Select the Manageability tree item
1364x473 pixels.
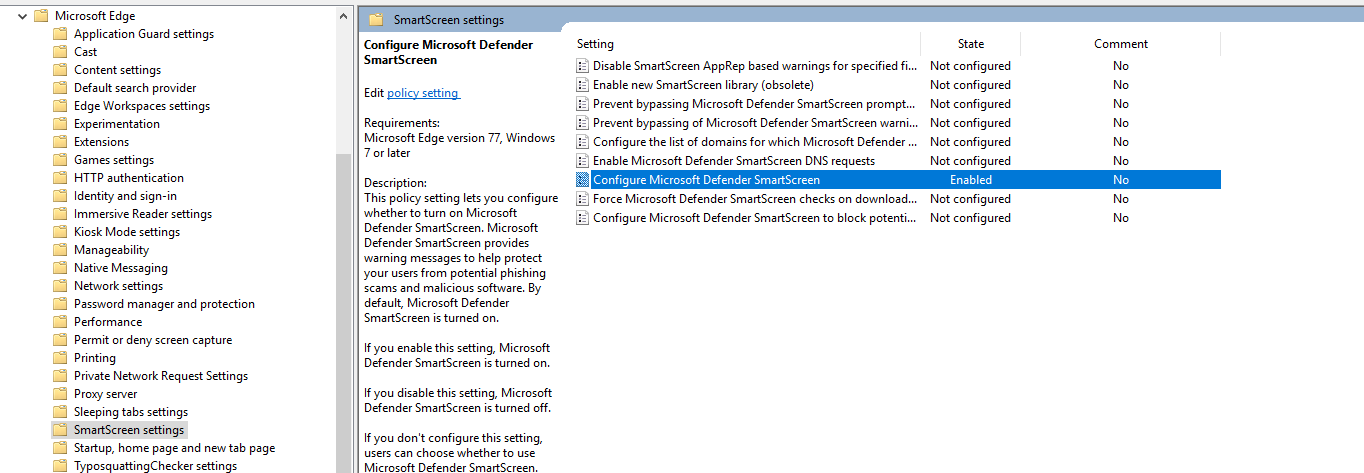click(x=111, y=250)
